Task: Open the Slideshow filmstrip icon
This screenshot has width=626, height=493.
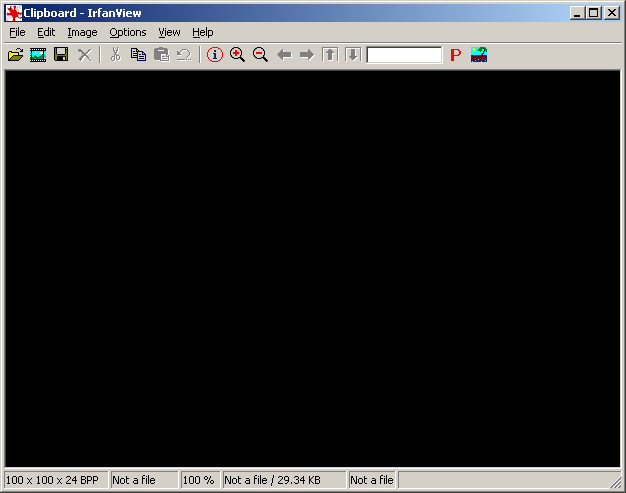Action: pos(38,55)
